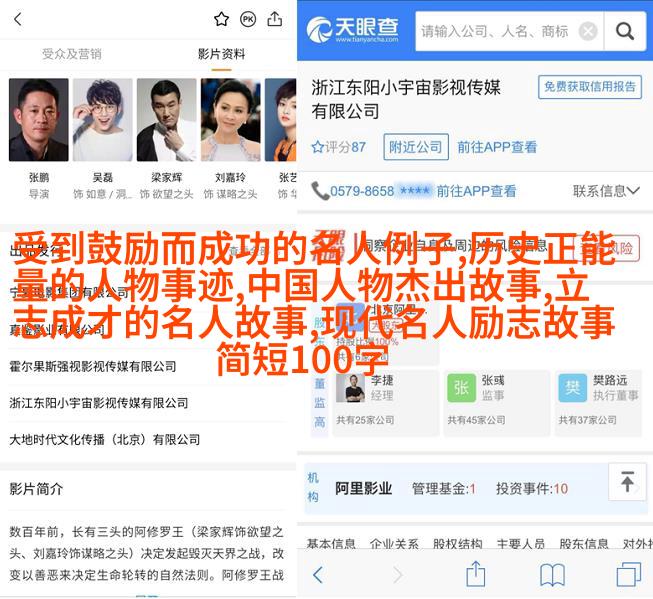Expand the 联系信息 dropdown
This screenshot has width=653, height=599.
pyautogui.click(x=606, y=191)
